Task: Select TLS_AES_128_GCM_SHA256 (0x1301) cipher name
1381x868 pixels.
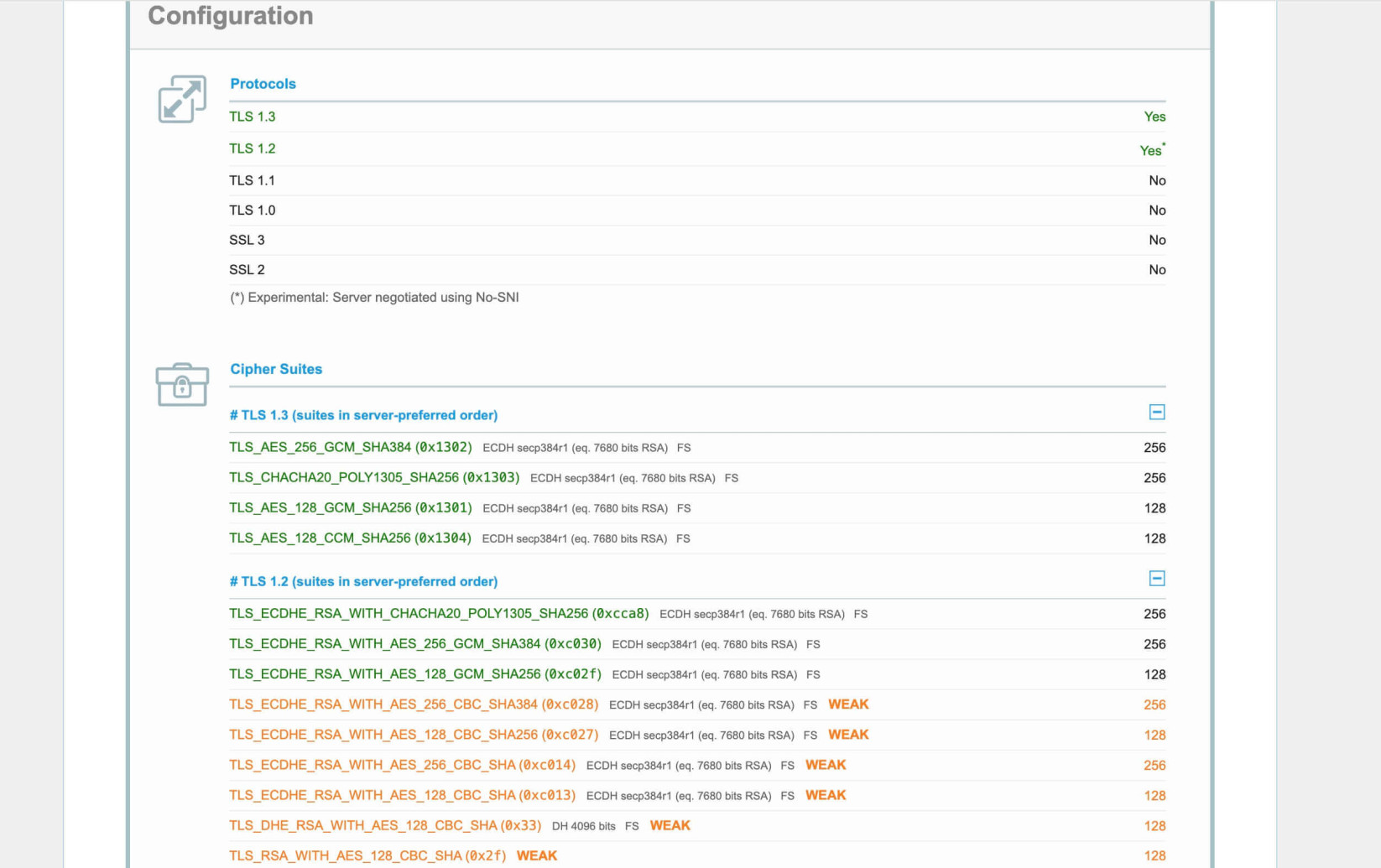Action: [x=351, y=508]
